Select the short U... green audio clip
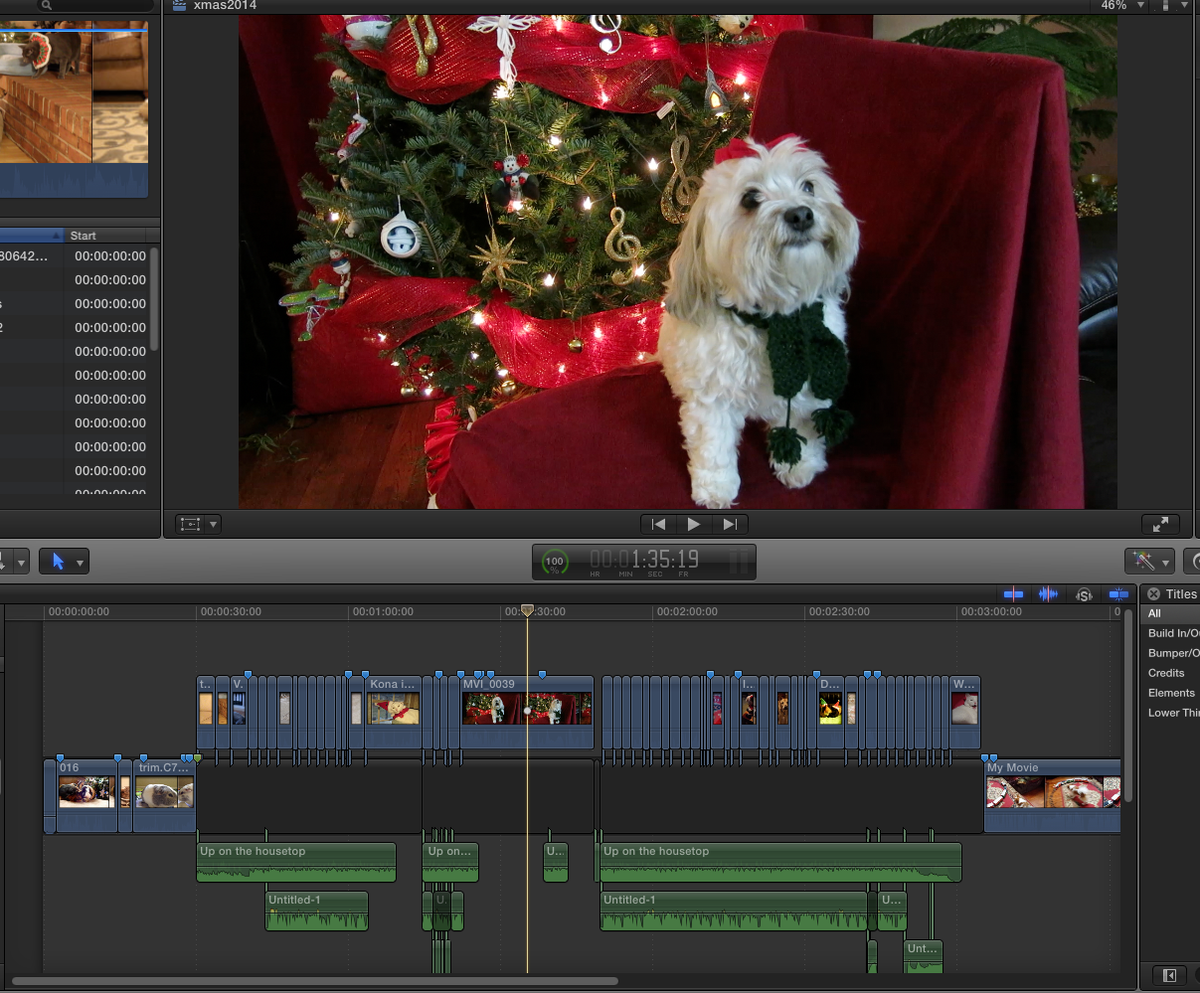 tap(556, 862)
